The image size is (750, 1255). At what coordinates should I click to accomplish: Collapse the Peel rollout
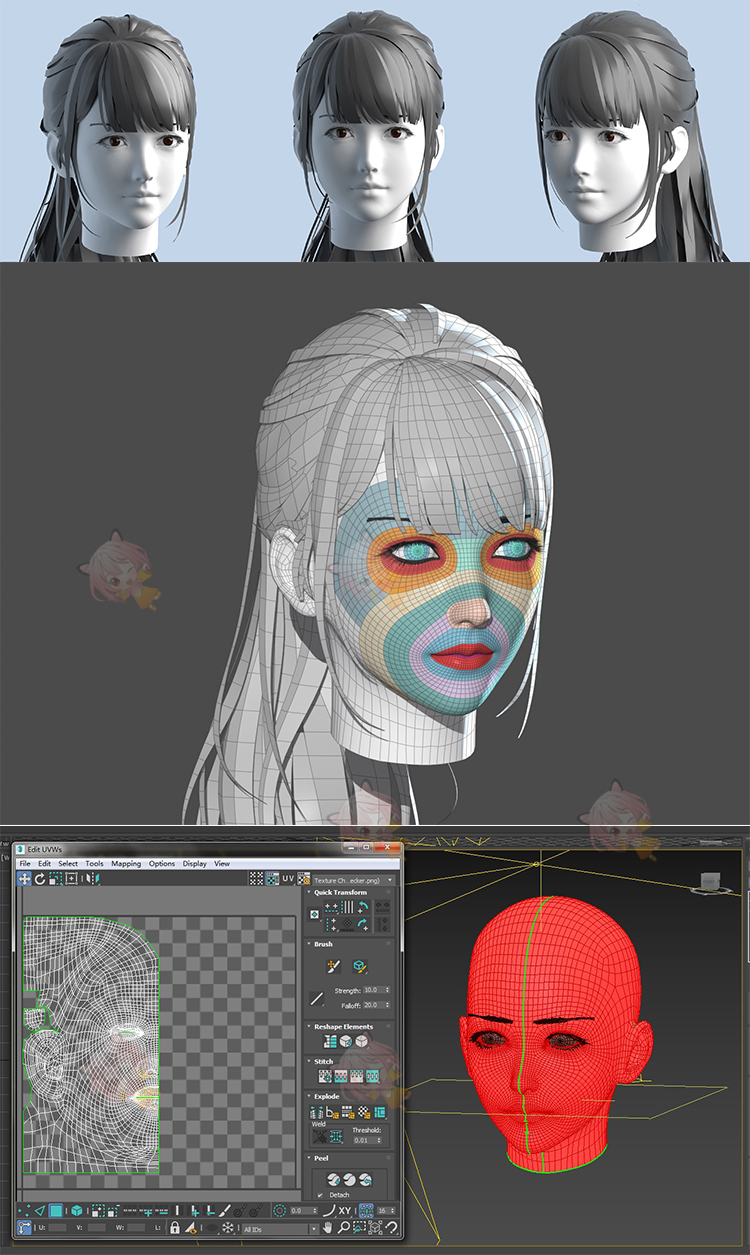[309, 1158]
